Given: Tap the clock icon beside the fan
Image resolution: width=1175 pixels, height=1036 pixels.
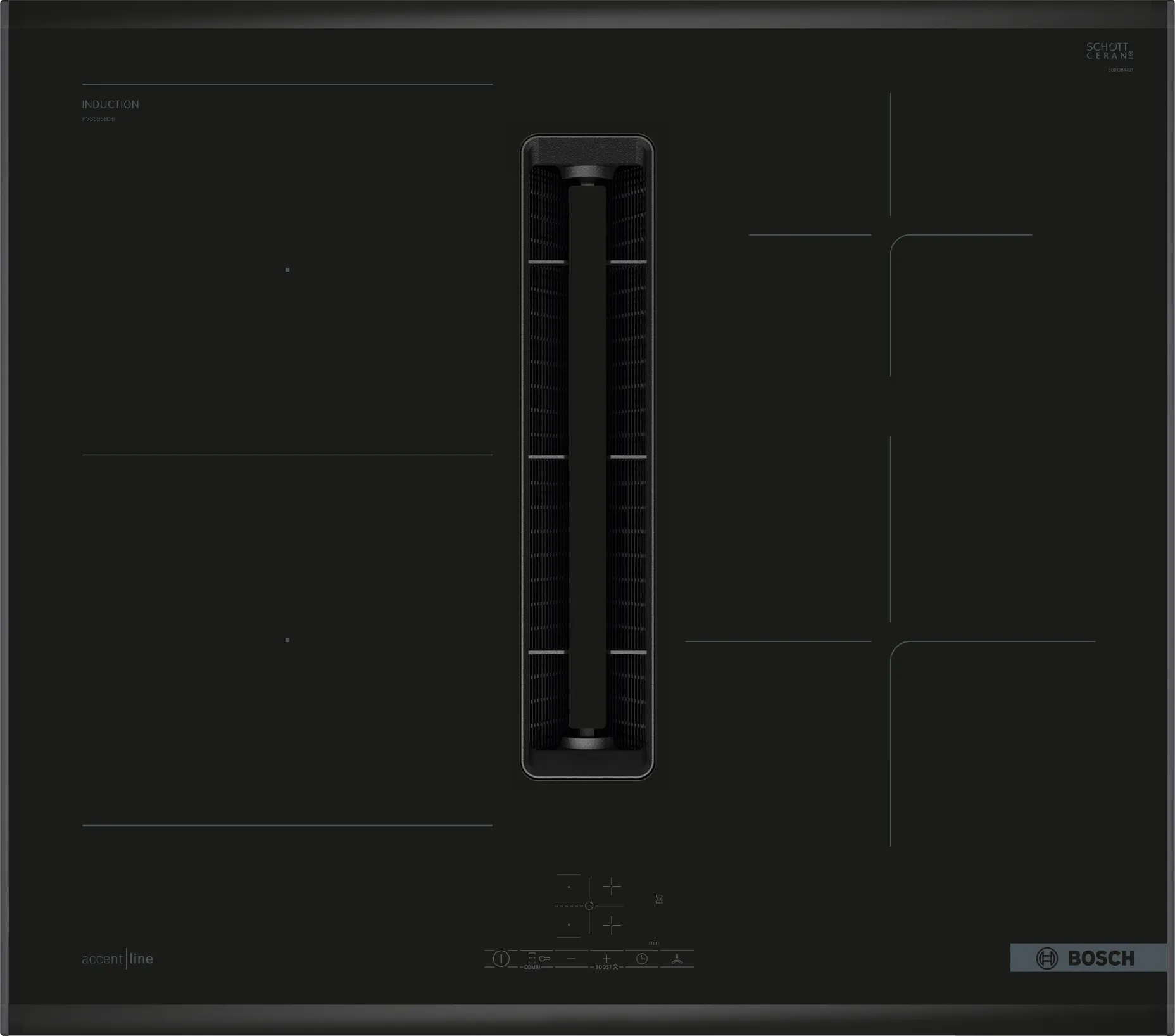Looking at the screenshot, I should click(641, 959).
